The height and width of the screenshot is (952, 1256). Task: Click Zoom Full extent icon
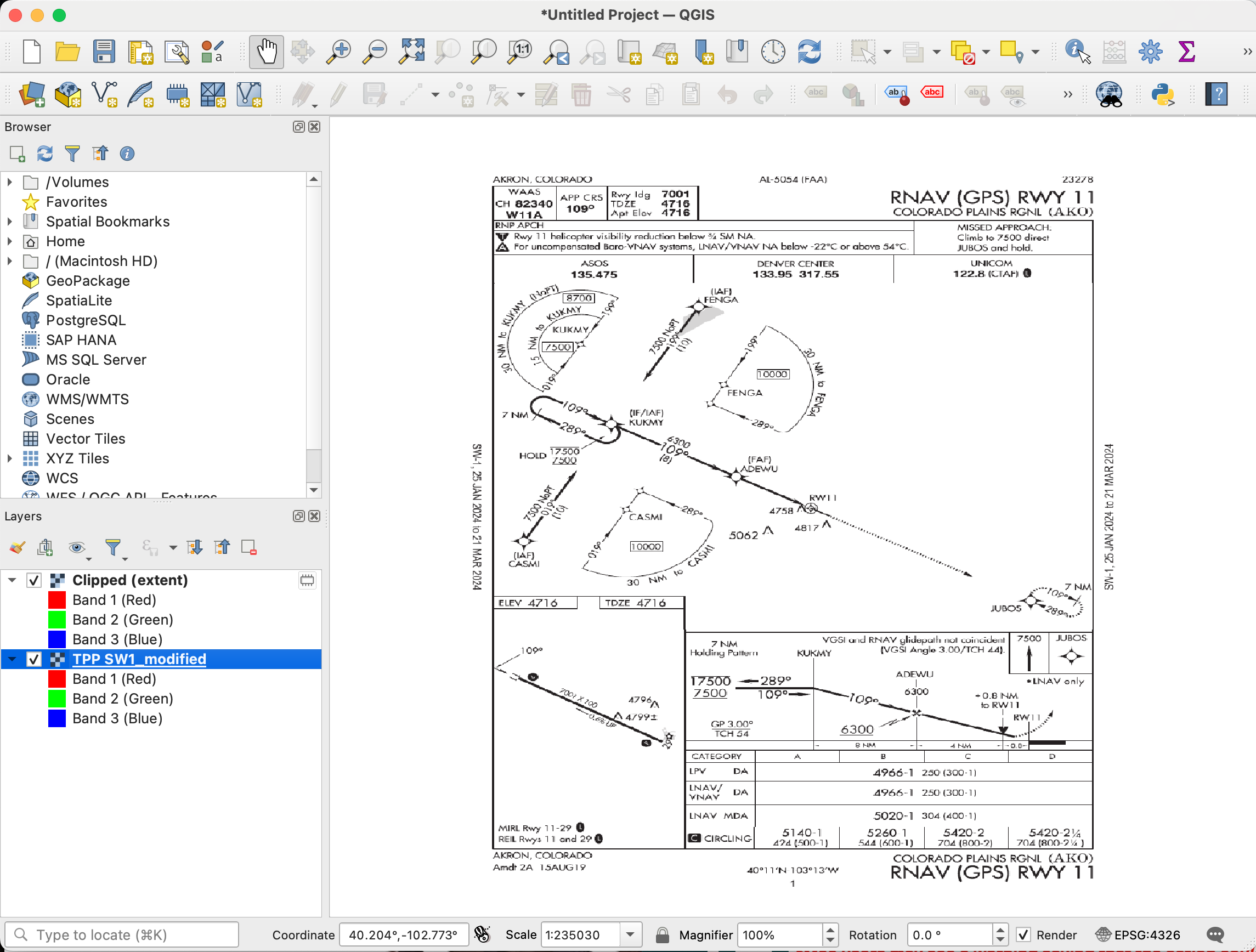pos(411,52)
